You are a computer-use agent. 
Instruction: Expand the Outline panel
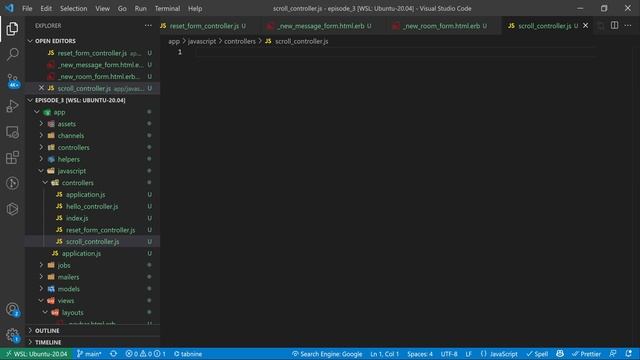point(47,331)
